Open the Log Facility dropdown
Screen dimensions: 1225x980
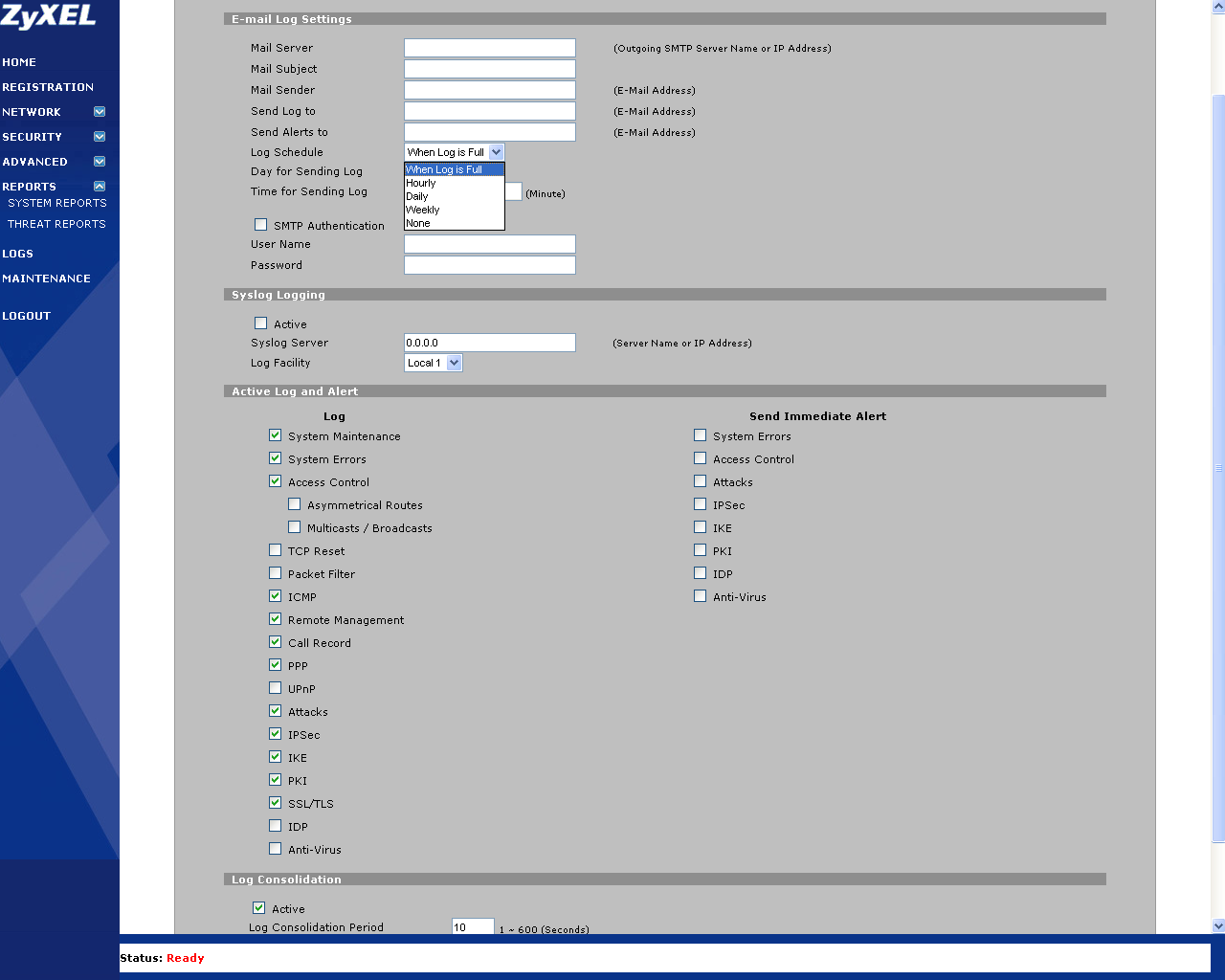click(434, 363)
